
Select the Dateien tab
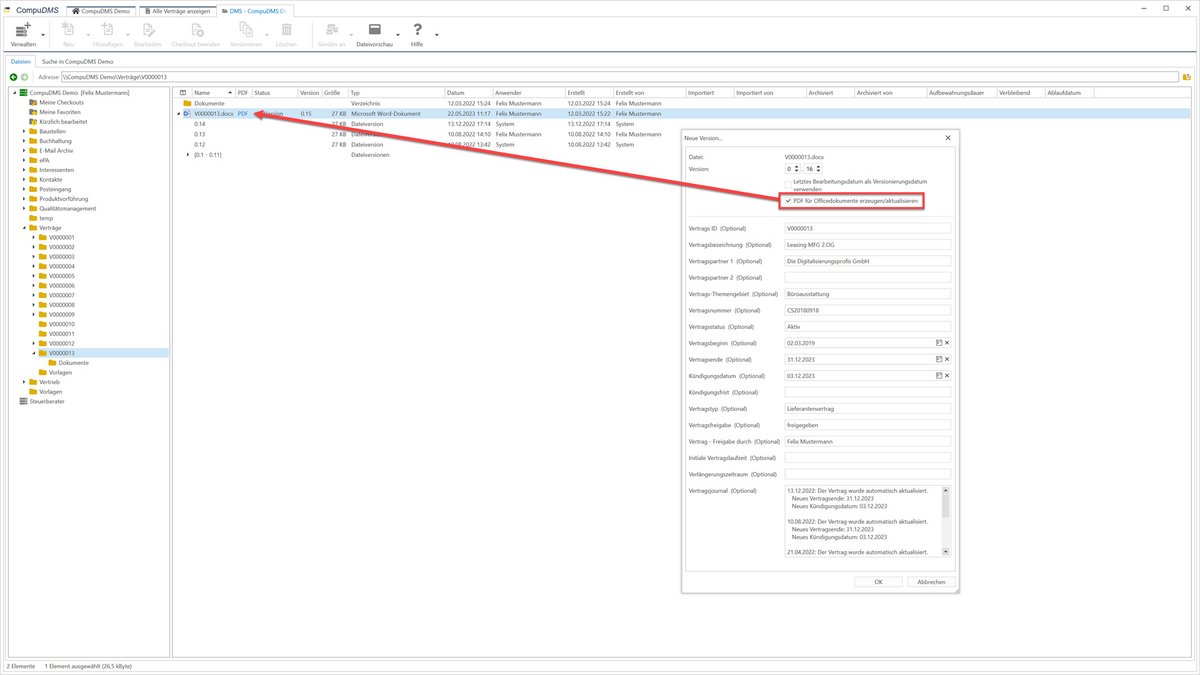[x=21, y=62]
